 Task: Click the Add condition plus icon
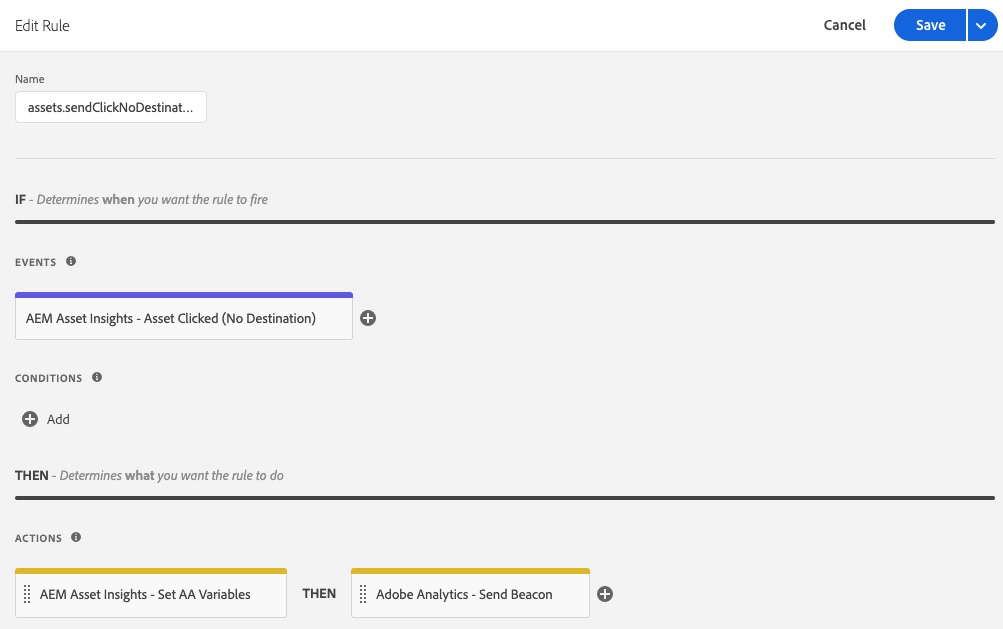(x=30, y=419)
